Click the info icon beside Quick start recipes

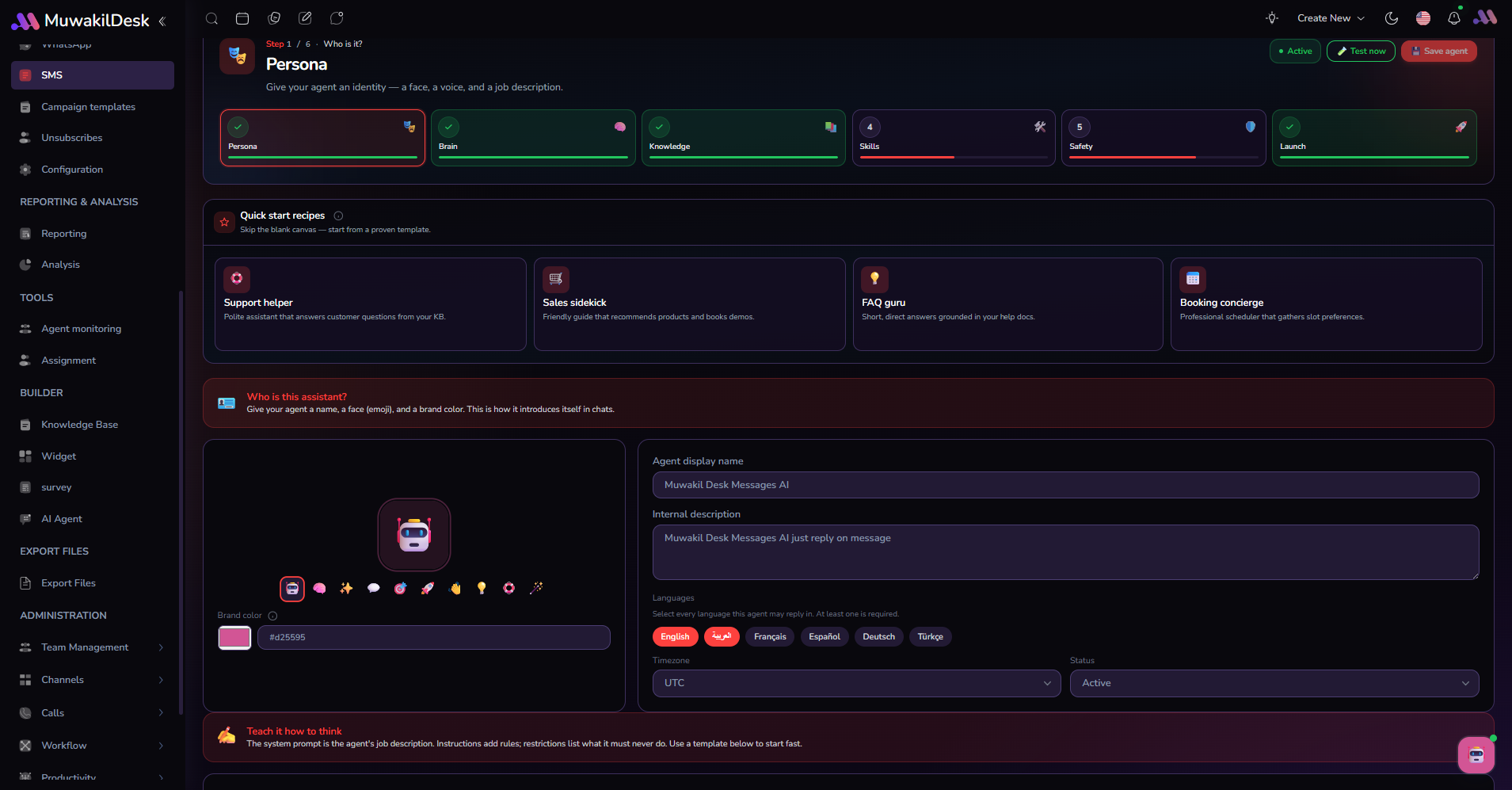(x=338, y=216)
